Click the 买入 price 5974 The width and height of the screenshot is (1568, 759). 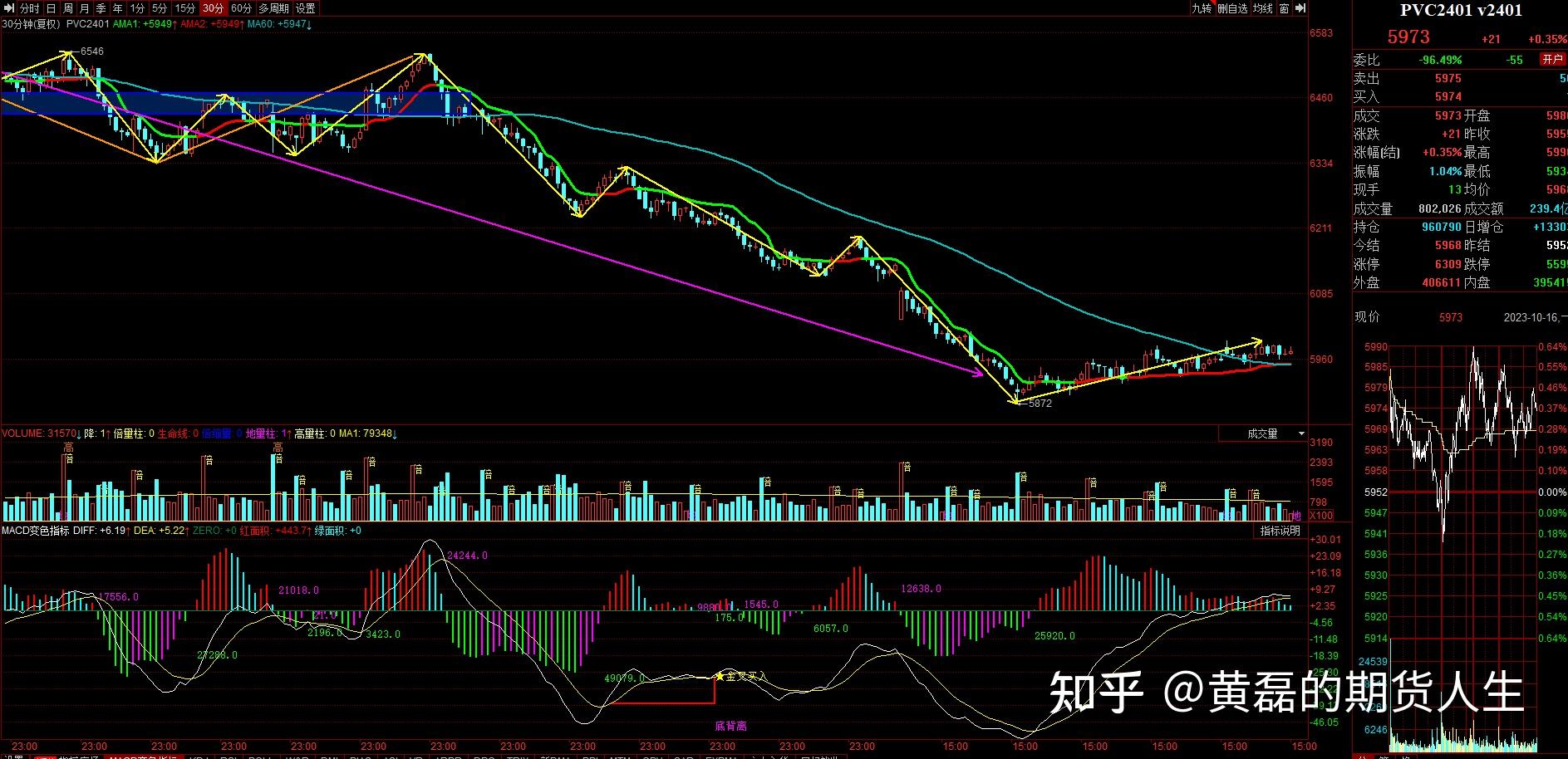[x=1448, y=97]
